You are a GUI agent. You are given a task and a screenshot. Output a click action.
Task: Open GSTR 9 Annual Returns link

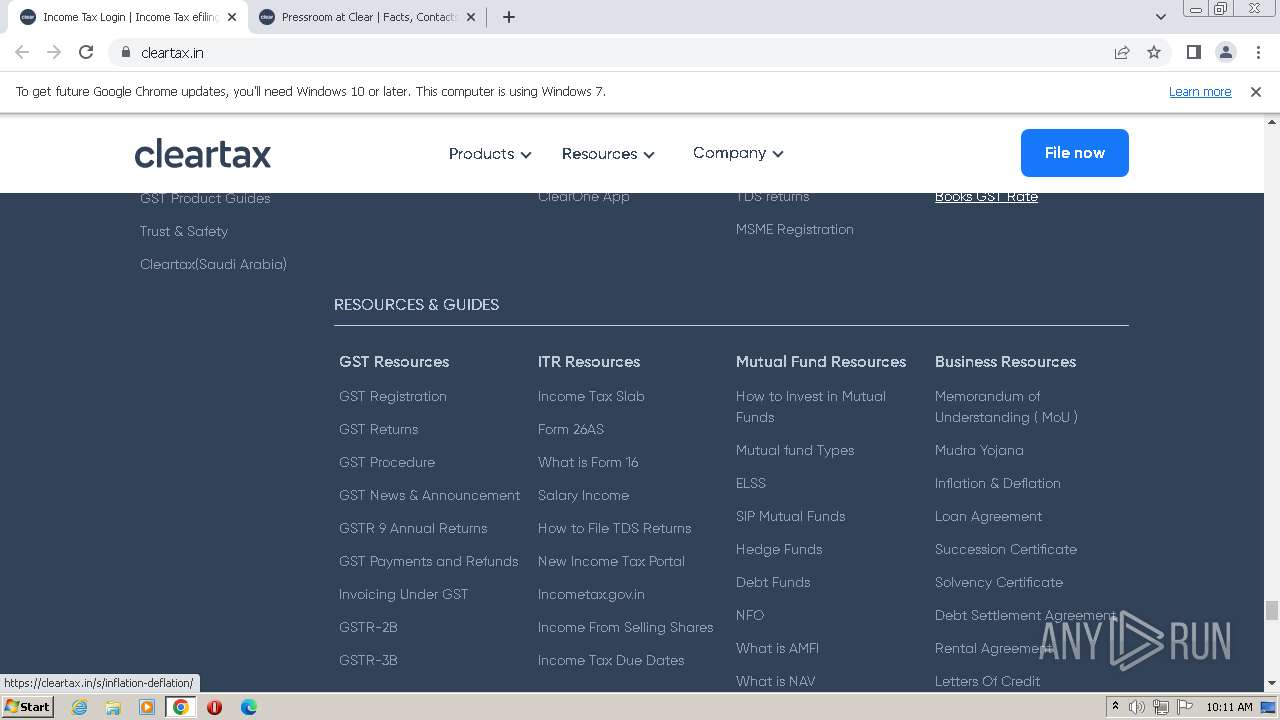[413, 528]
